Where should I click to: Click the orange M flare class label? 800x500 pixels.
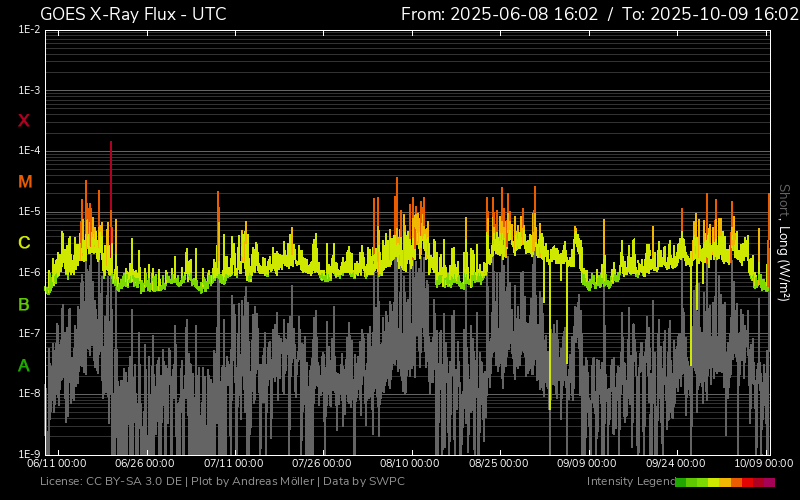point(25,182)
